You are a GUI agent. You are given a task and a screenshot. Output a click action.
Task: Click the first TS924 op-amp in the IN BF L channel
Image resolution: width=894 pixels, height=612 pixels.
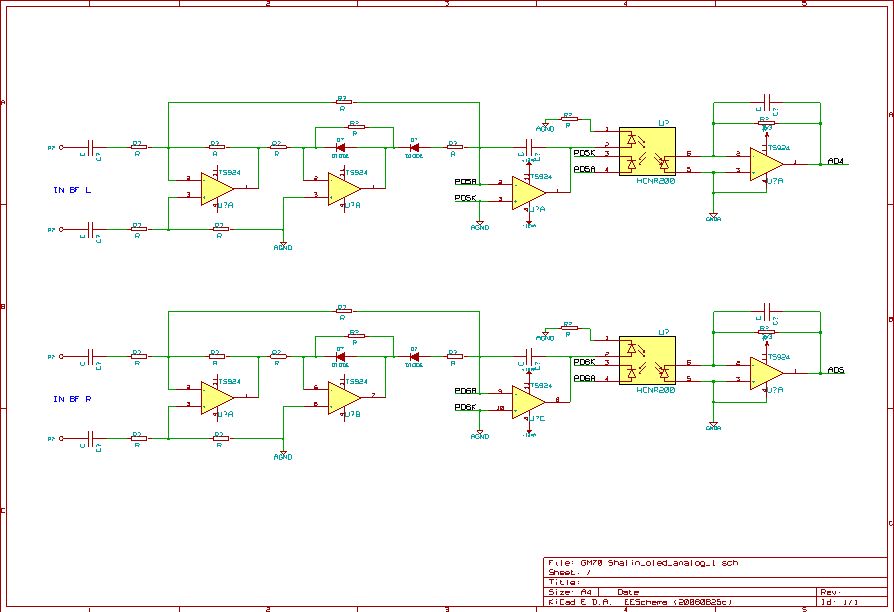click(x=217, y=188)
